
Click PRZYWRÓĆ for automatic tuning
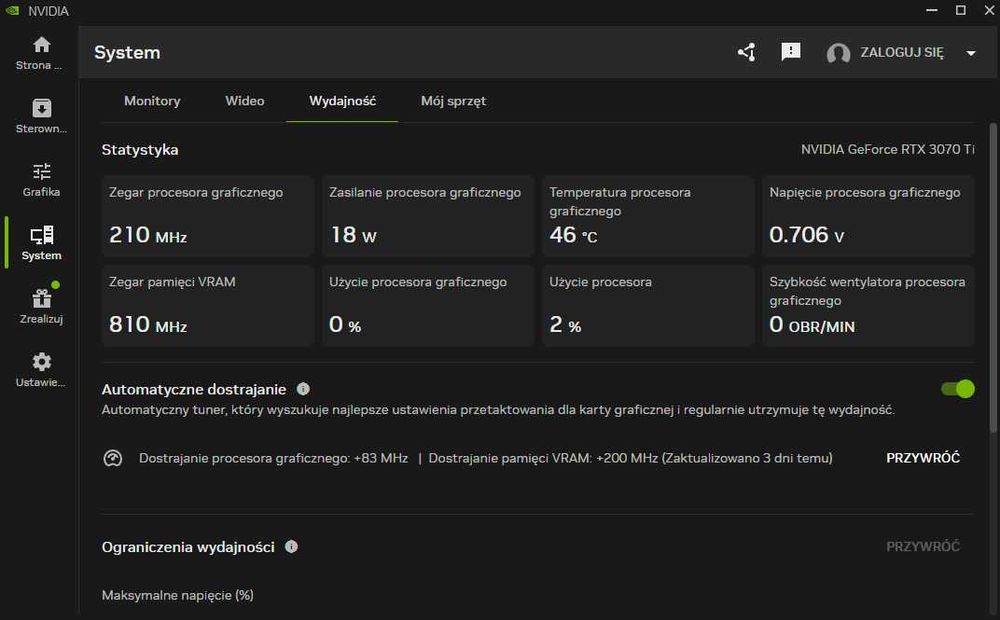(922, 458)
